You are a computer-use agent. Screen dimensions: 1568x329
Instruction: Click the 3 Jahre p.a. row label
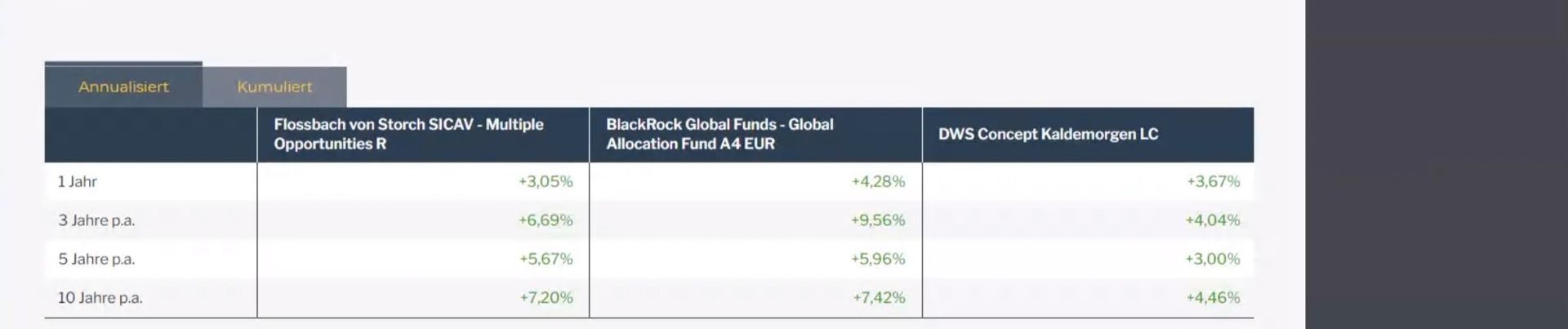pyautogui.click(x=96, y=220)
